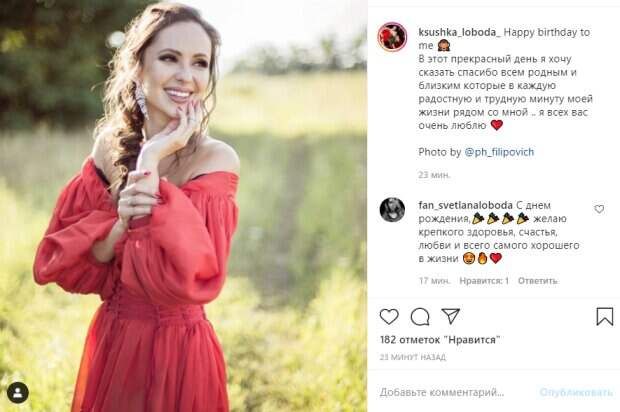Viewport: 620px width, 412px height.
Task: Open fan_svetlanaloboda username link
Action: pos(465,205)
